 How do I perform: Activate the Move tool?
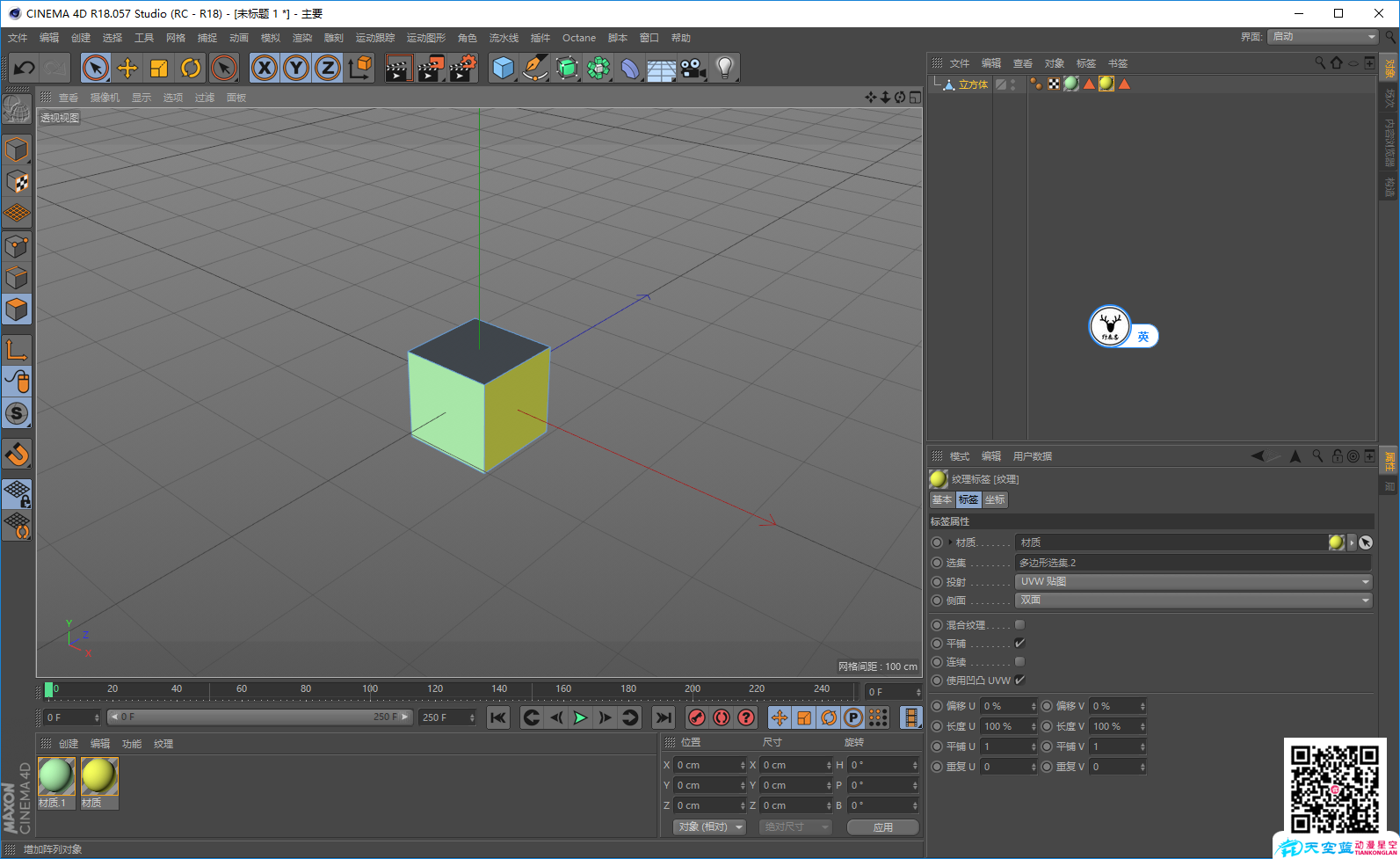pyautogui.click(x=127, y=68)
